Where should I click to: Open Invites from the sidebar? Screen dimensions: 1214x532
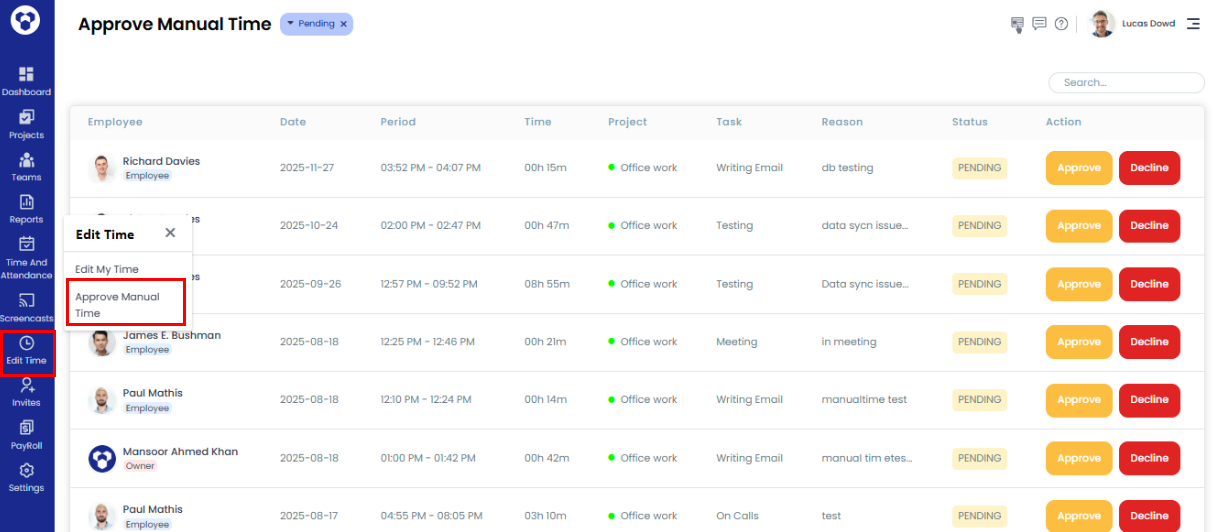[26, 392]
